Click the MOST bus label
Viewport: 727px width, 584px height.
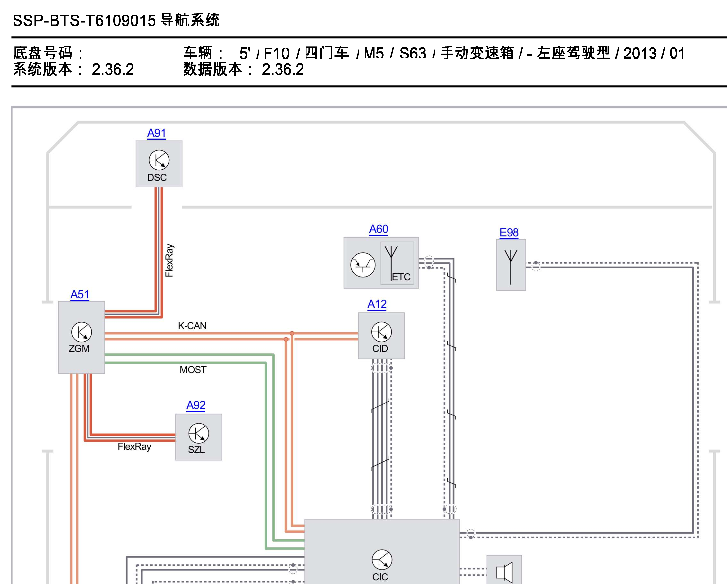[x=193, y=370]
